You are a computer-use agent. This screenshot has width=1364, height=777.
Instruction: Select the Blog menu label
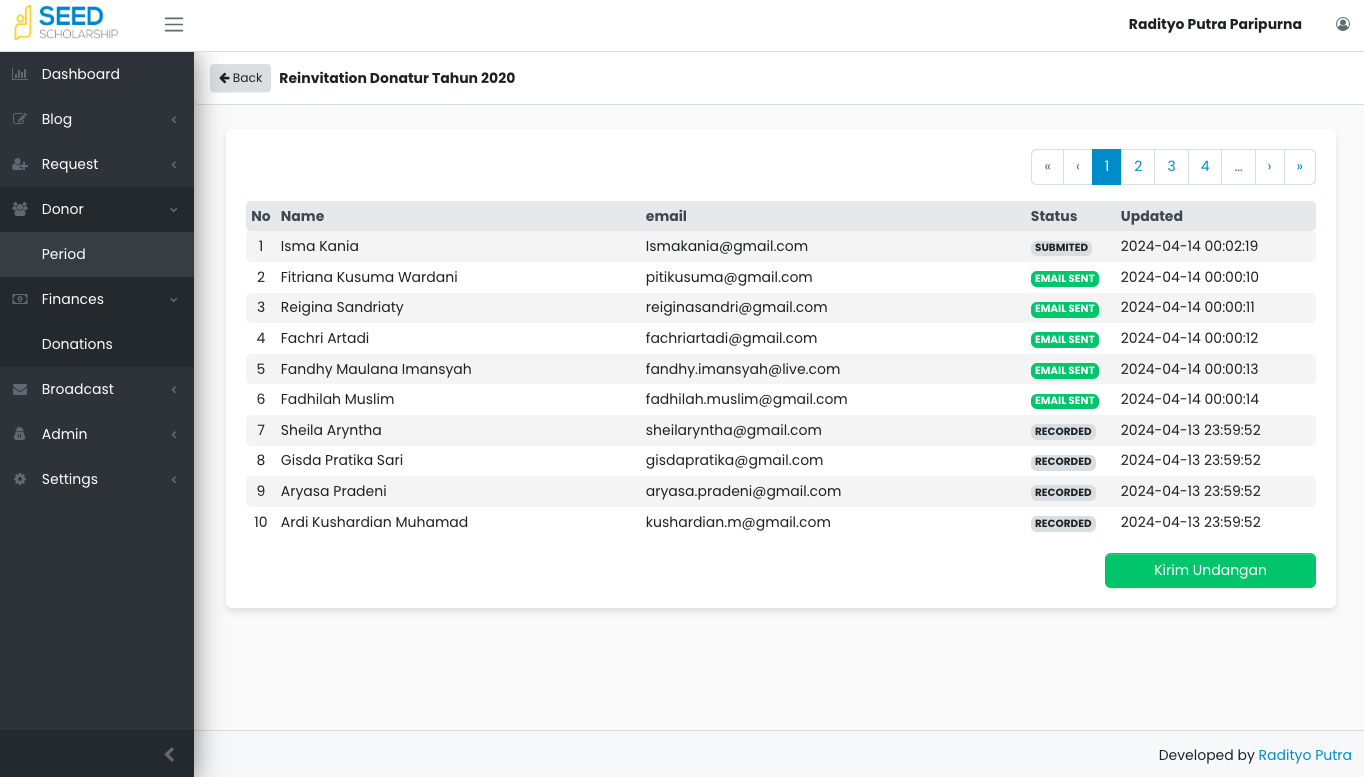pyautogui.click(x=57, y=119)
